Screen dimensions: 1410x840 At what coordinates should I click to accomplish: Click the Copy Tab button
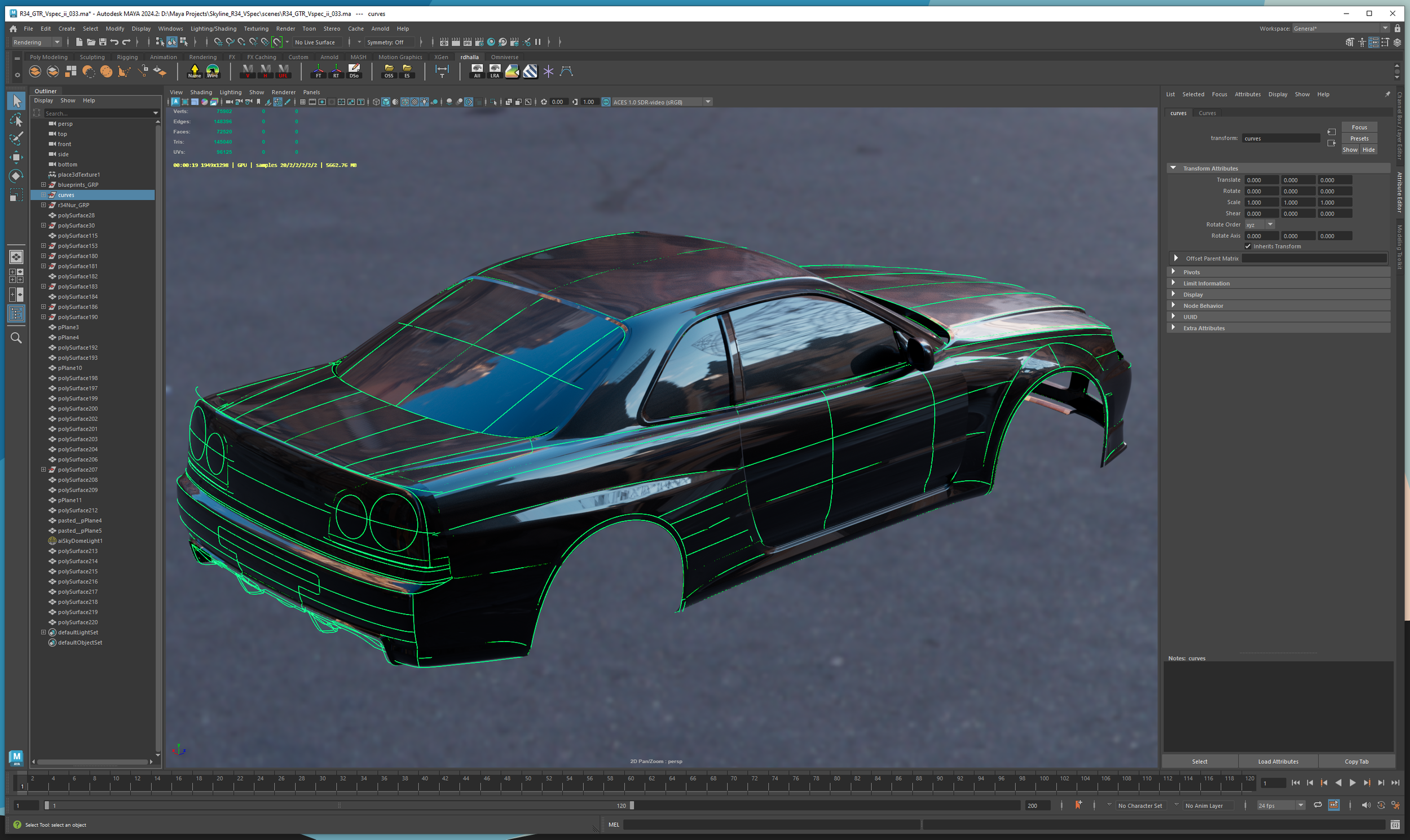[1356, 761]
